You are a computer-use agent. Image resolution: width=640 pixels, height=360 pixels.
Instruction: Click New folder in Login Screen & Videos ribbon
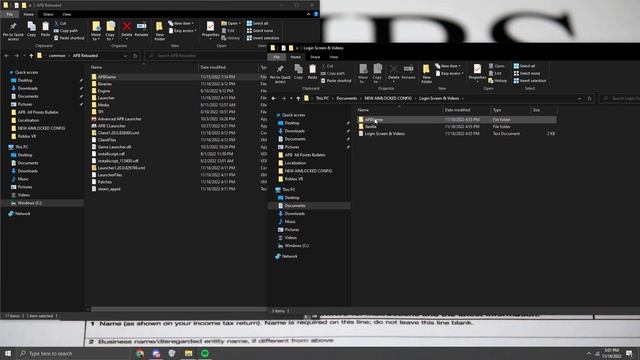(426, 73)
